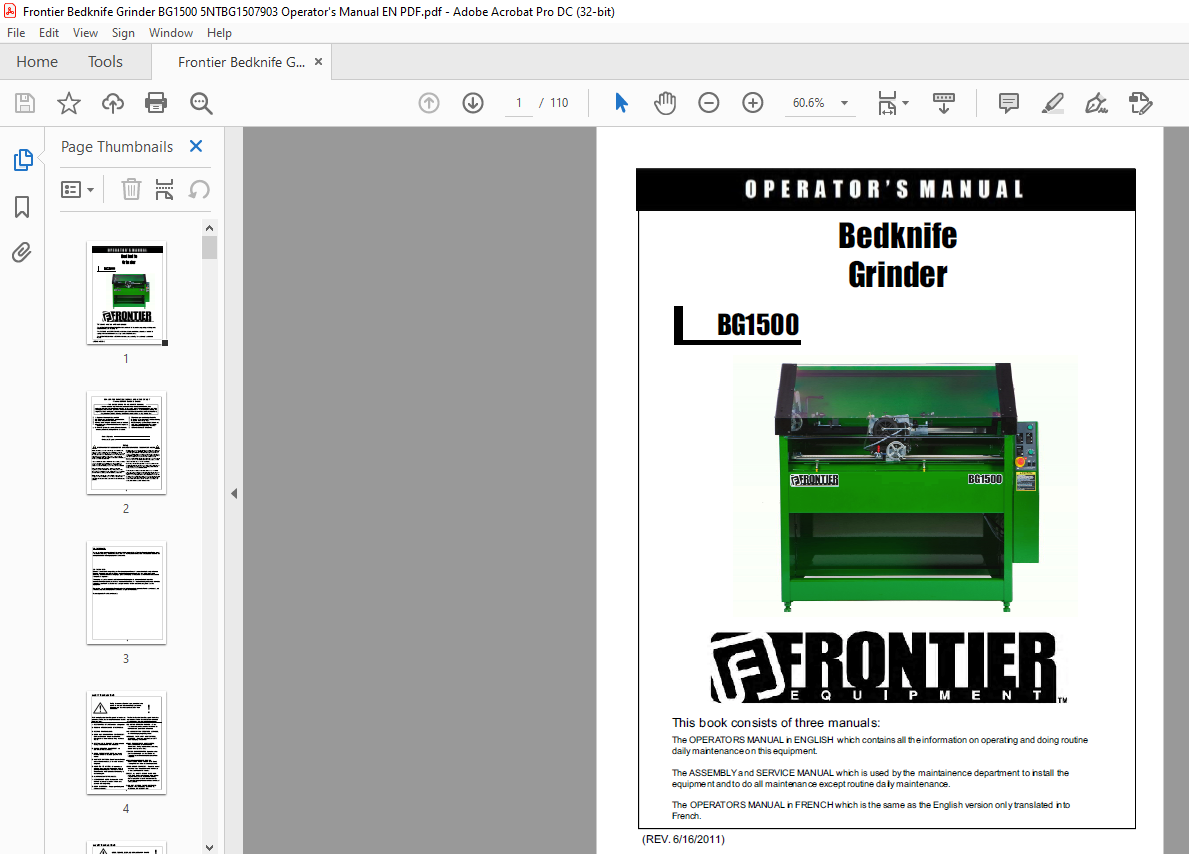The width and height of the screenshot is (1189, 854).
Task: Open the zoom level dropdown
Action: coord(844,102)
